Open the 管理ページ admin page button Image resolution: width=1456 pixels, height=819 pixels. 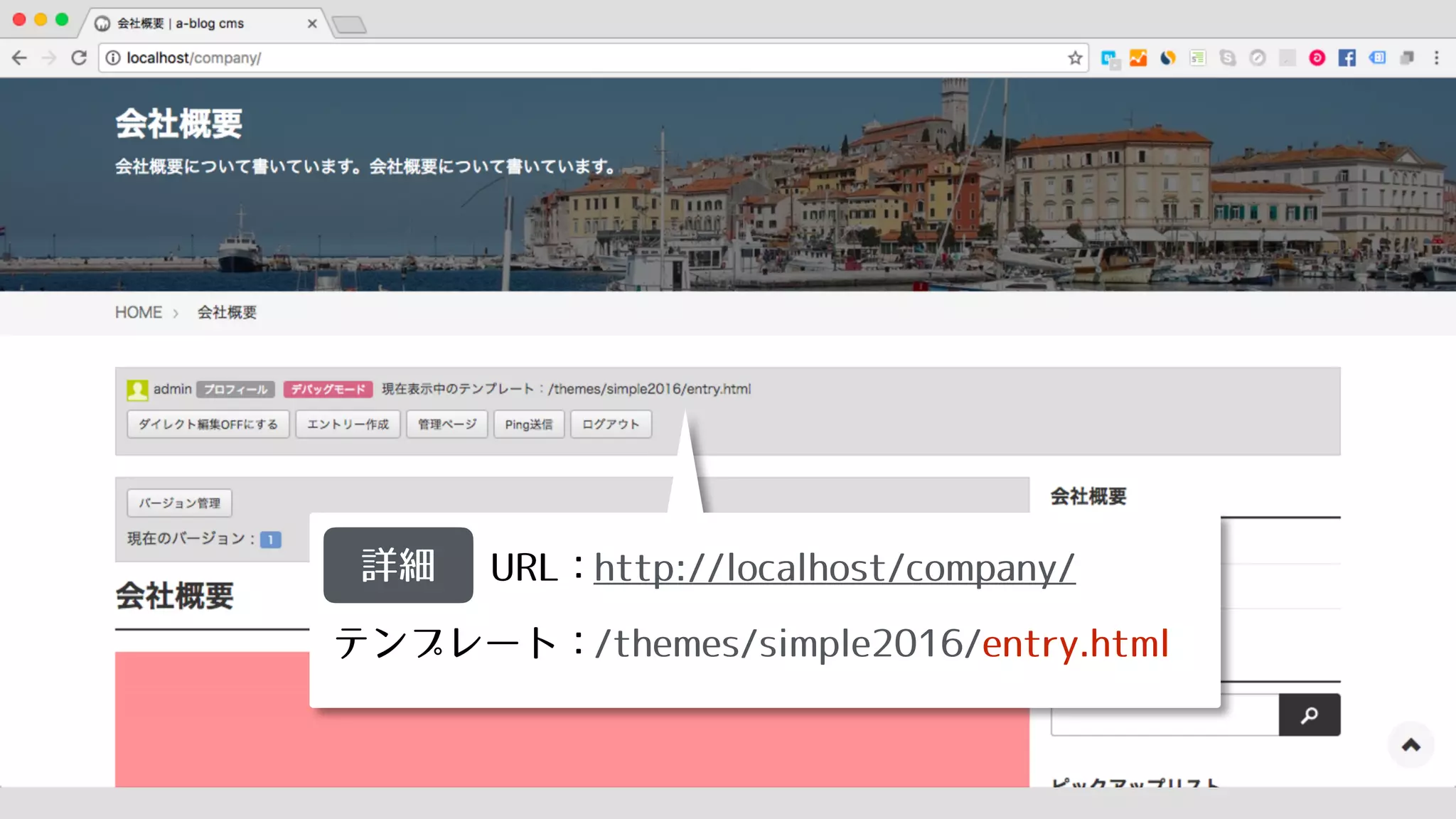(x=447, y=424)
